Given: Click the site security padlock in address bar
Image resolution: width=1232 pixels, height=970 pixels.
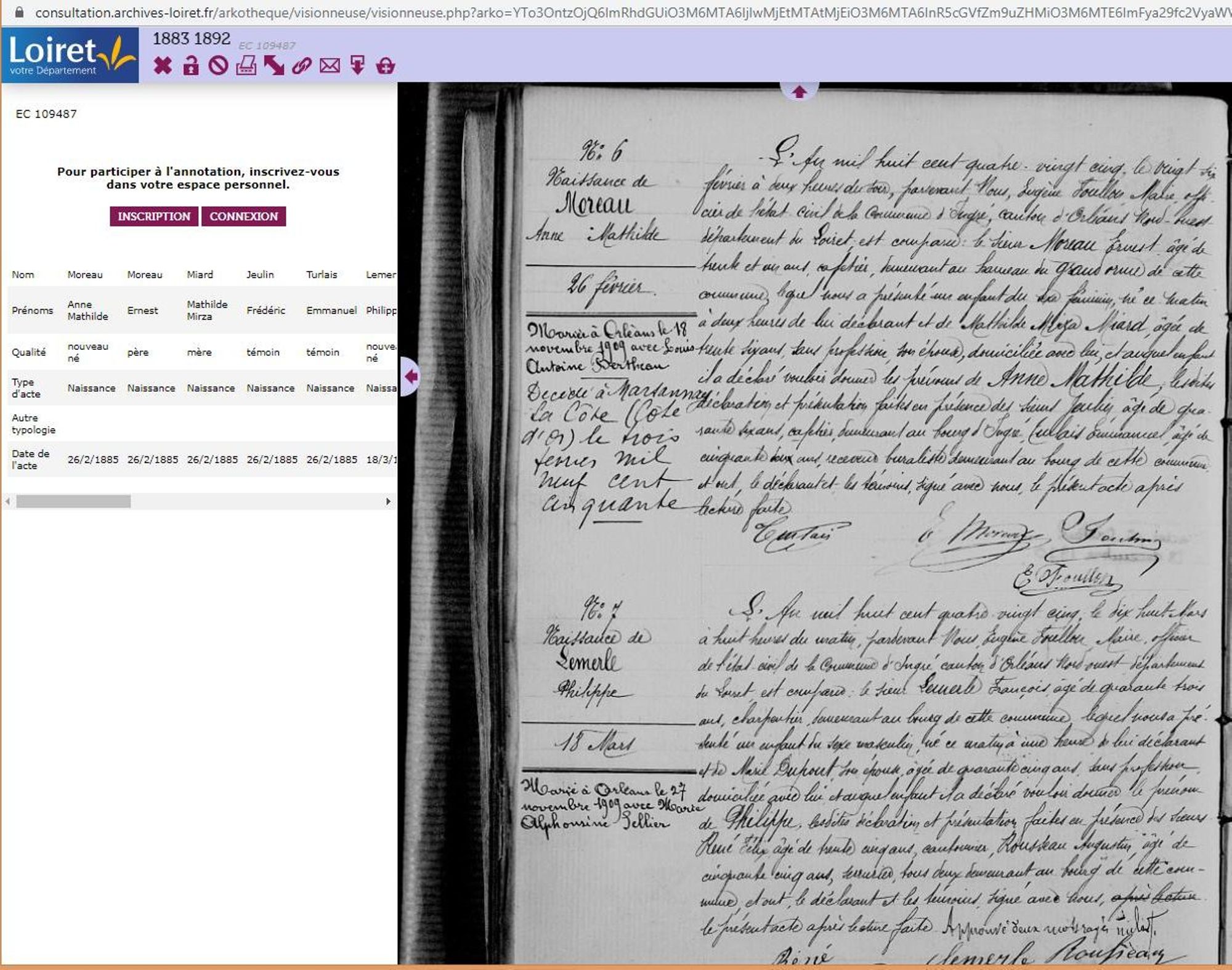Looking at the screenshot, I should coord(19,12).
